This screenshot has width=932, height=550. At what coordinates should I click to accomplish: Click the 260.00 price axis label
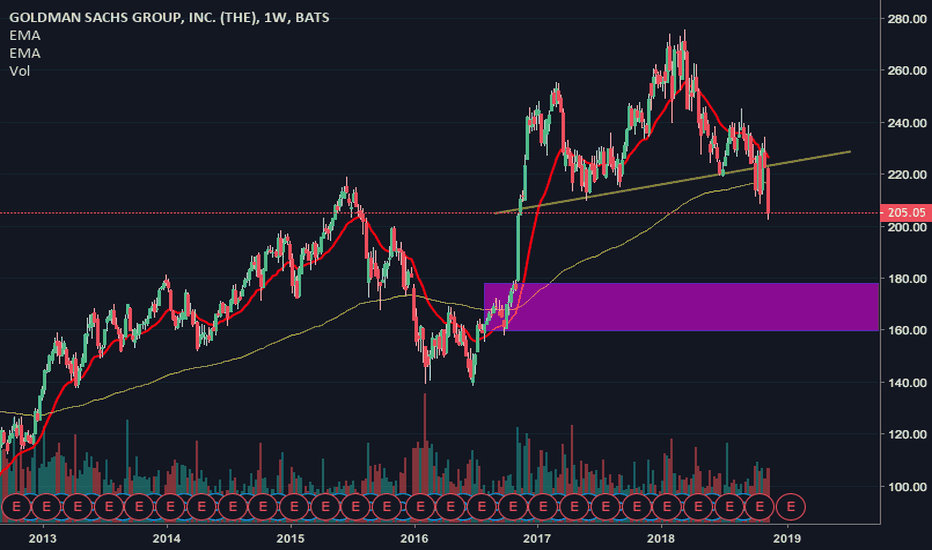(x=907, y=71)
